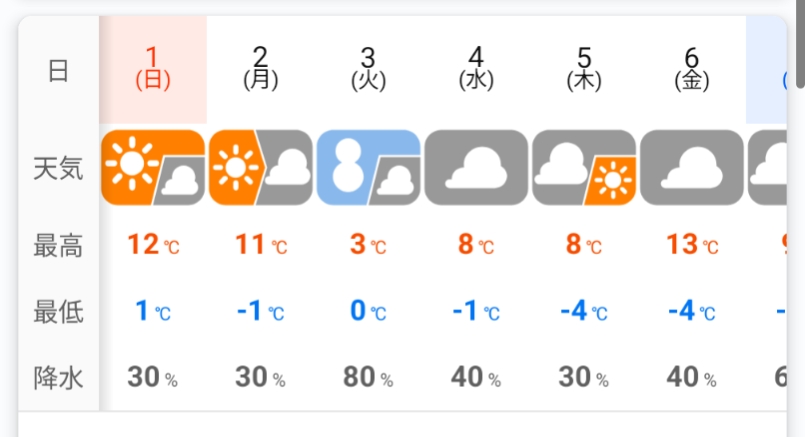Click the sunny-then-cloudy icon for day 1

click(153, 166)
